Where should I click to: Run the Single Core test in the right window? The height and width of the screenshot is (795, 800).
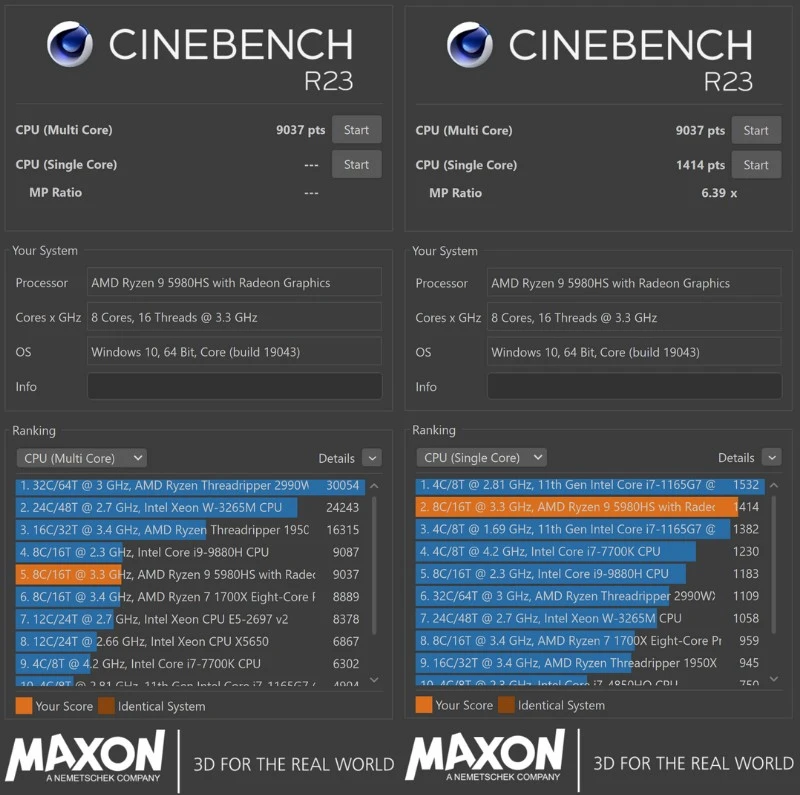click(756, 164)
